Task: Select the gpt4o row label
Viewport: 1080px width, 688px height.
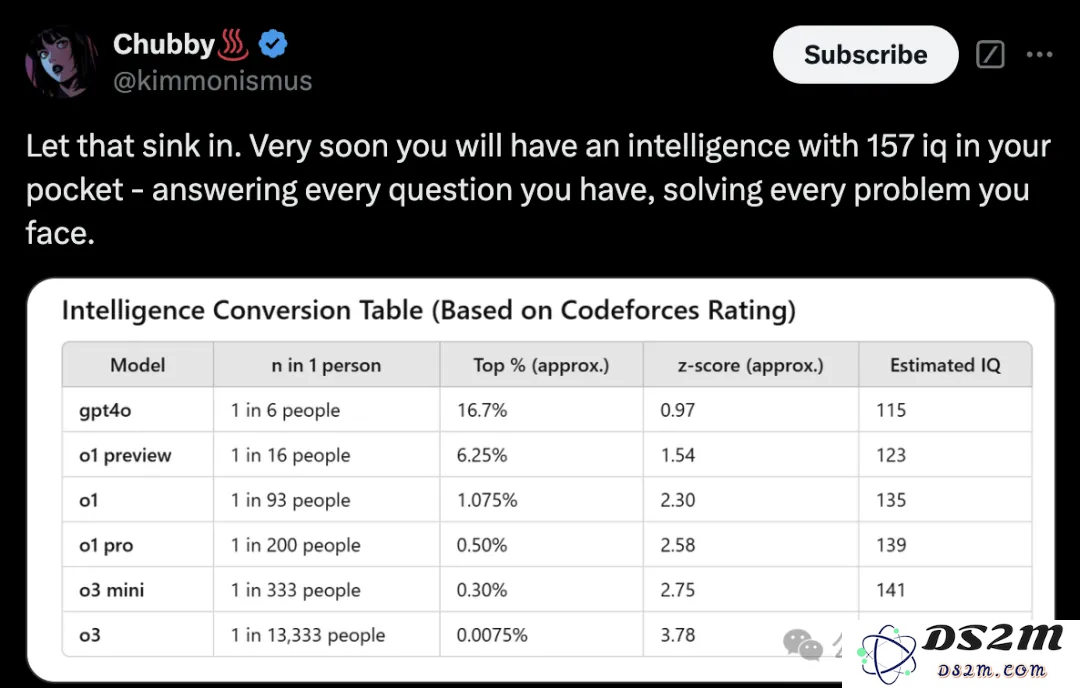Action: click(x=105, y=411)
